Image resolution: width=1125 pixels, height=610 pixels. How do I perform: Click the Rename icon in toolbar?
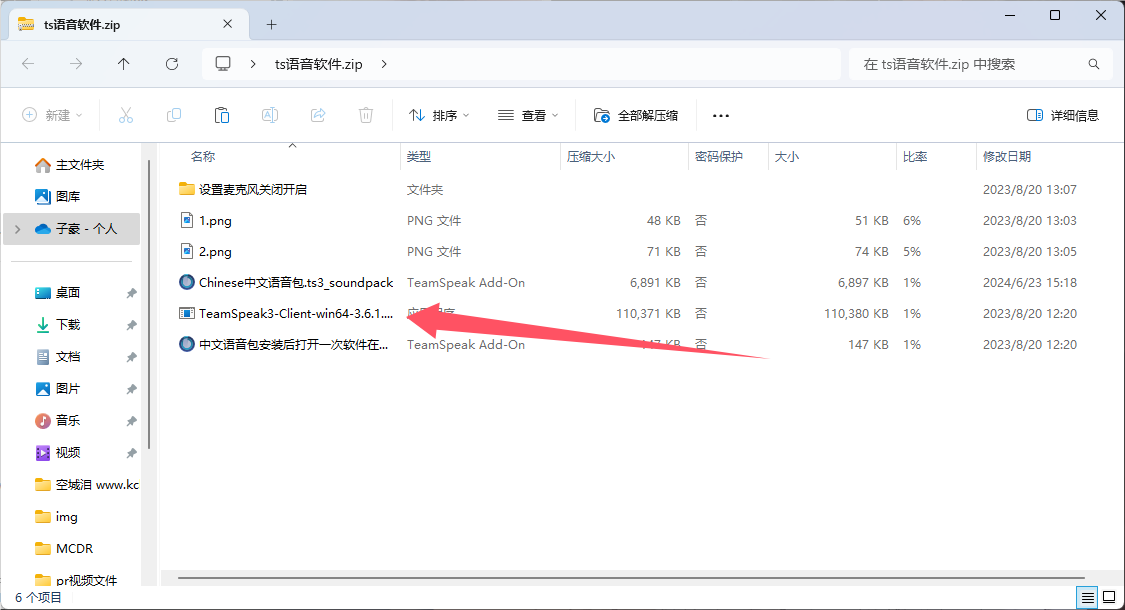tap(270, 115)
